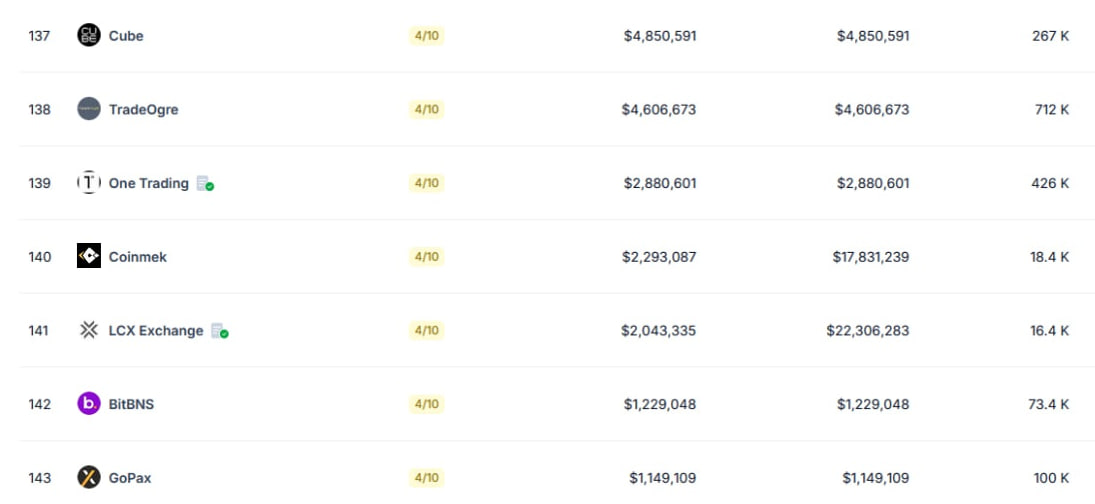Click the 4/10 trust score badge for GoPax

coord(427,478)
